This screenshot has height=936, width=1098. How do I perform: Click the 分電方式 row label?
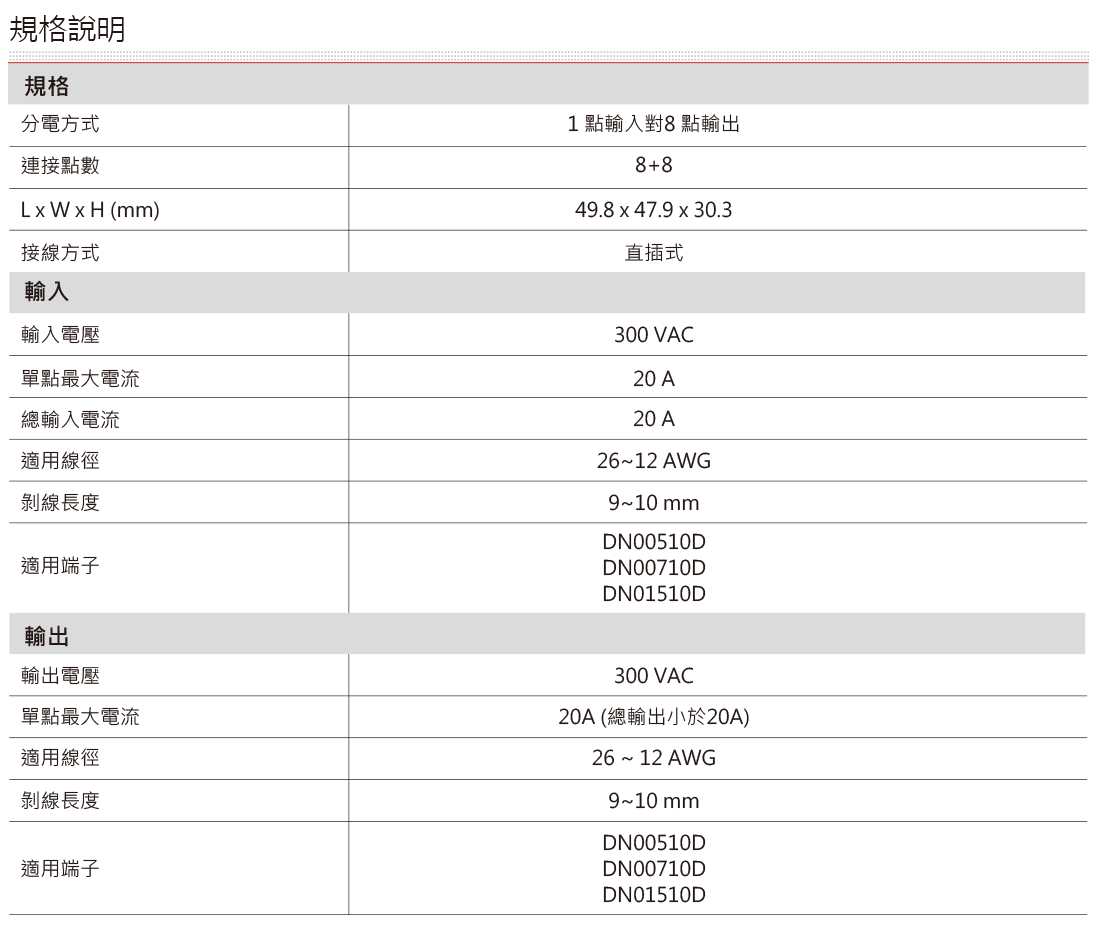(60, 126)
